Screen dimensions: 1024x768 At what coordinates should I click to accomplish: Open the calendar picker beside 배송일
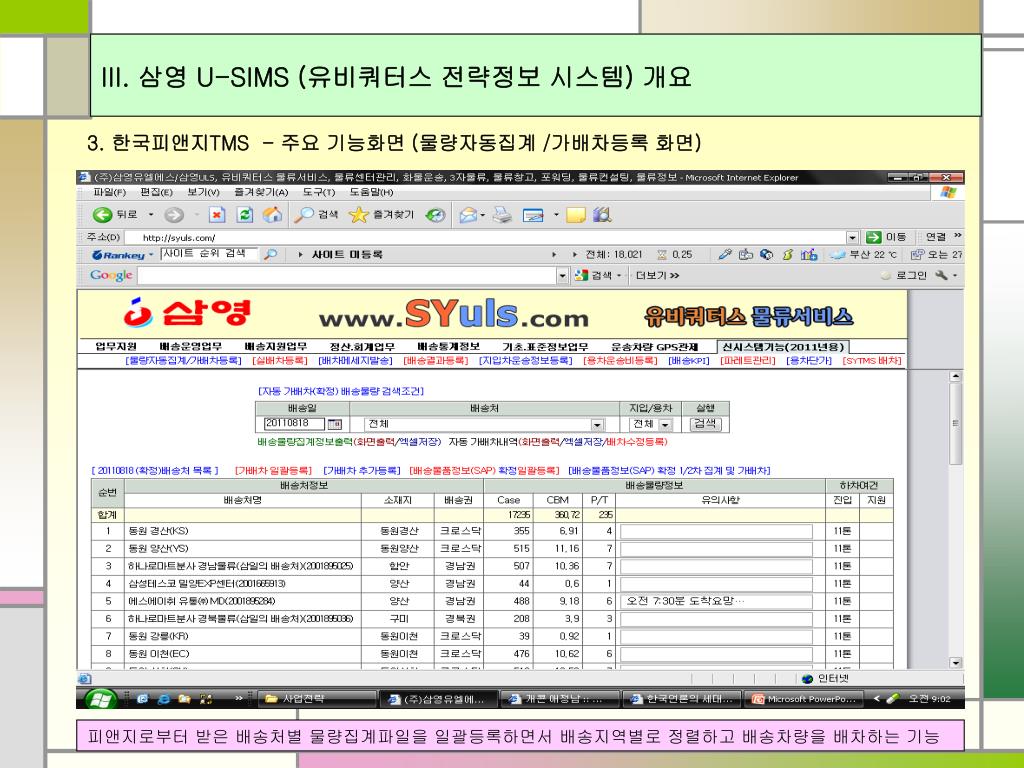click(x=334, y=424)
